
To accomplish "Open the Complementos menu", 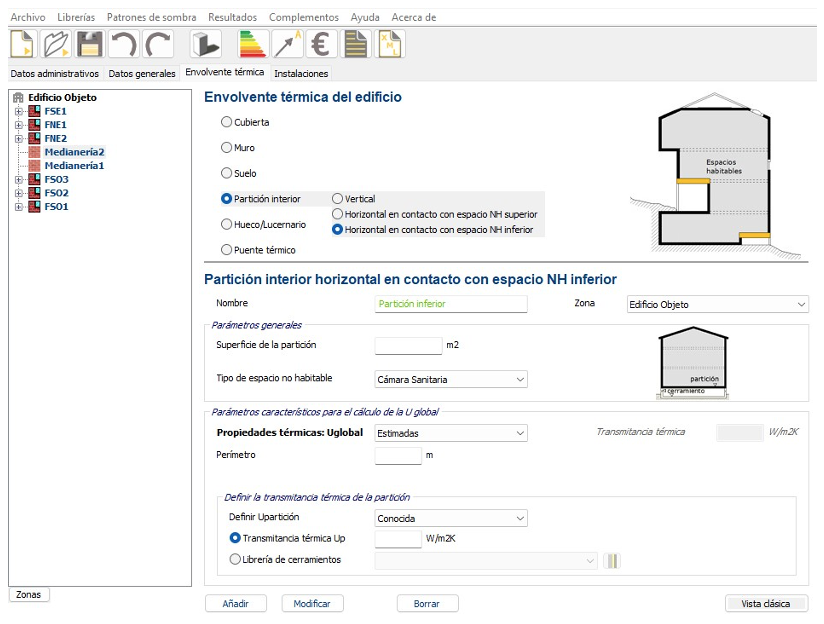I will [303, 18].
